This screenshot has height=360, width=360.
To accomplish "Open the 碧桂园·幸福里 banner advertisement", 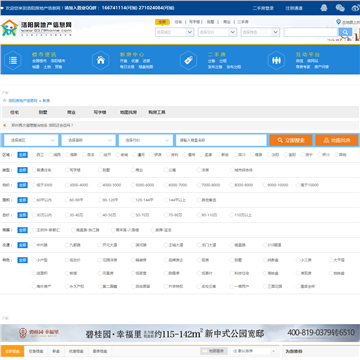I will [180, 333].
